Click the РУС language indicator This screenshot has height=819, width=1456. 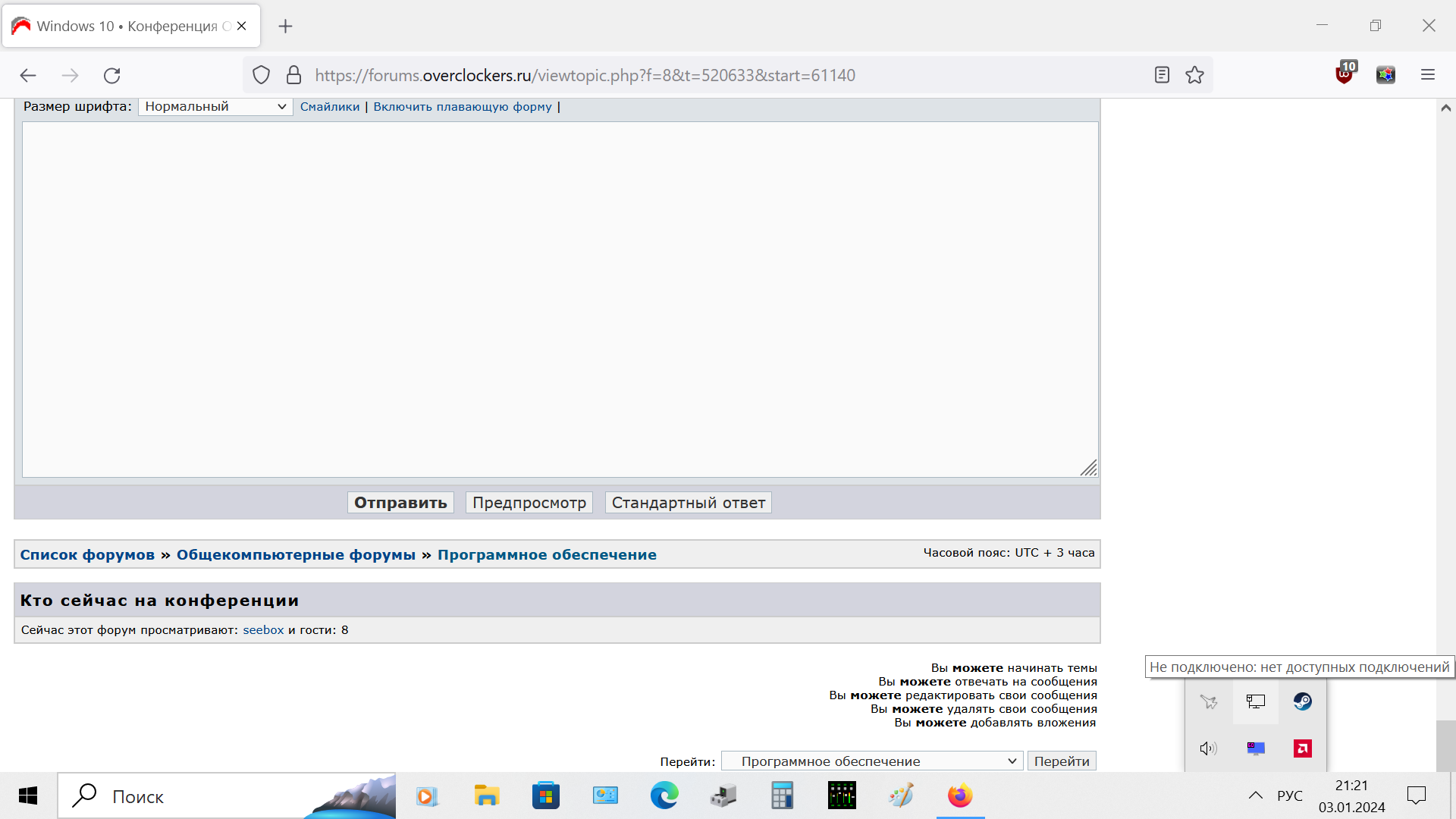pyautogui.click(x=1289, y=795)
